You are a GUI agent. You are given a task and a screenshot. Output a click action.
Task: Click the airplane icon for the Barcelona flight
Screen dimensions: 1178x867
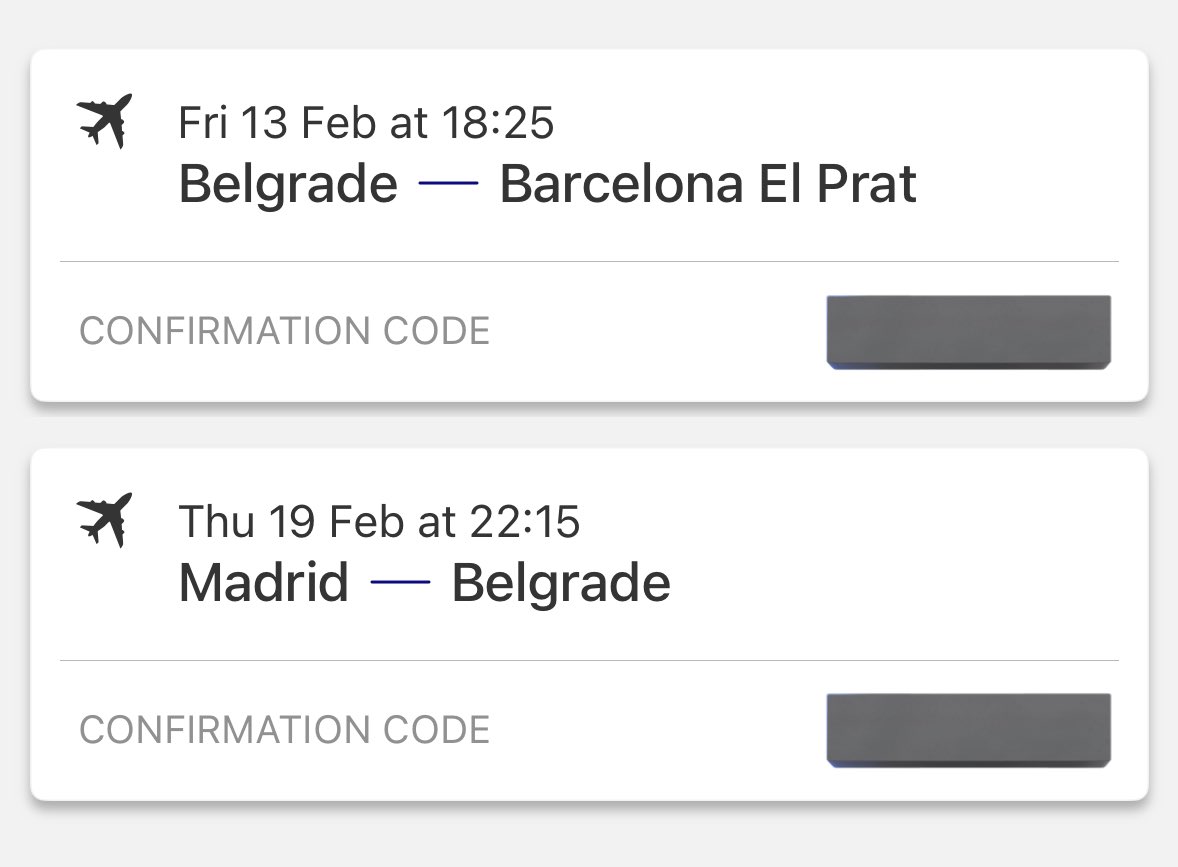point(104,120)
